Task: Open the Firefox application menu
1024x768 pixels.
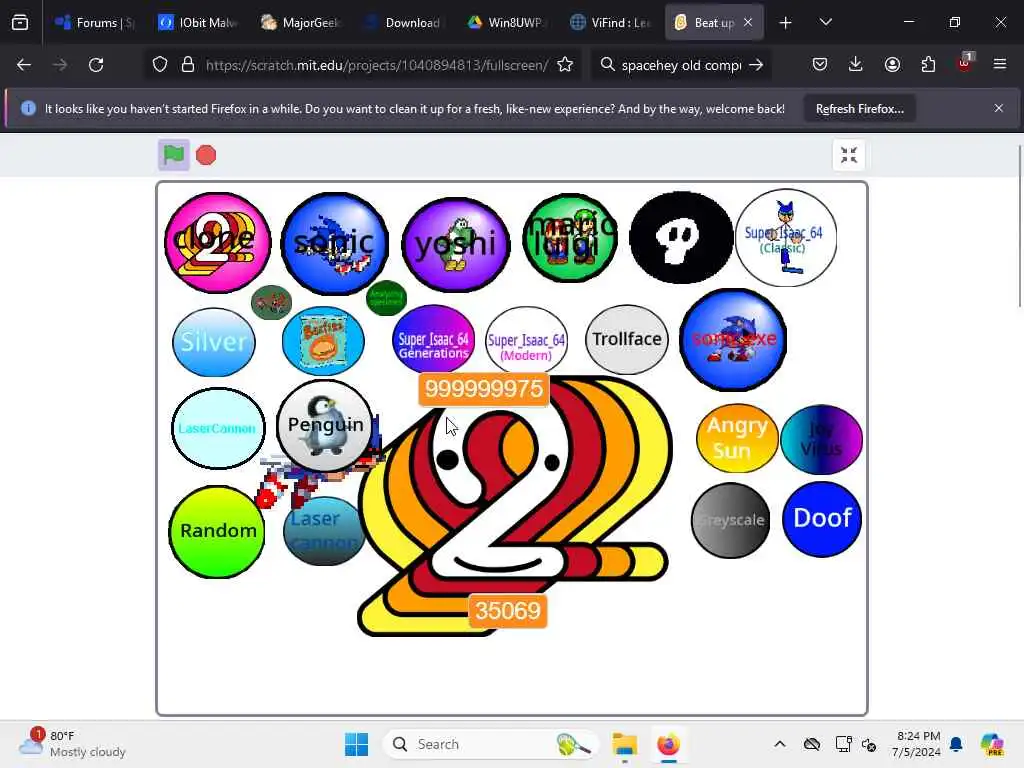Action: click(x=1000, y=64)
